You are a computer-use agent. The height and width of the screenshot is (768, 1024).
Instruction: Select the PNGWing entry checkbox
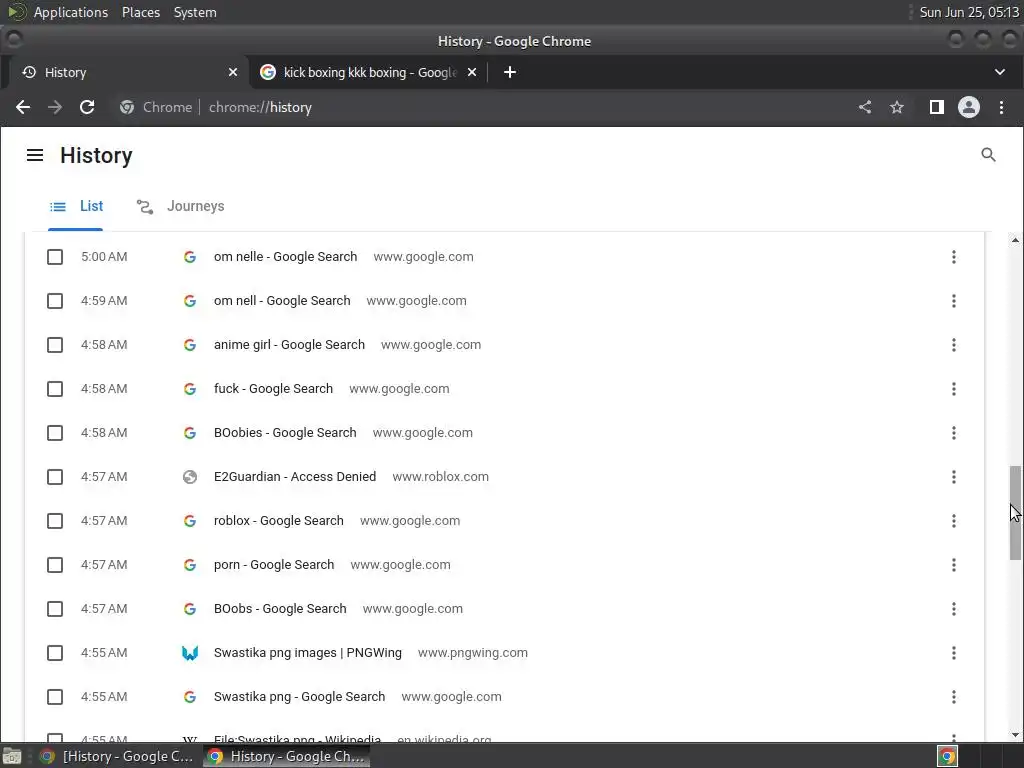[55, 652]
